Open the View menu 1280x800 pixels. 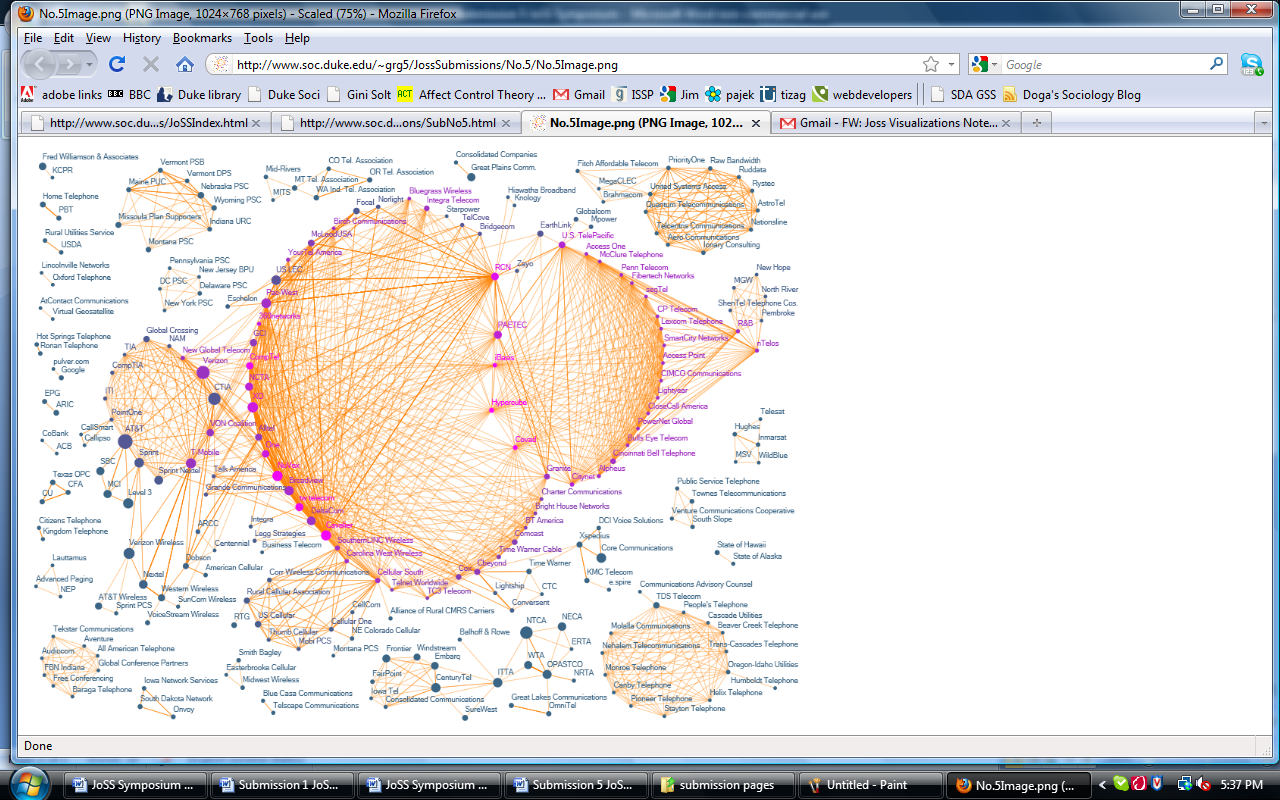tap(98, 38)
